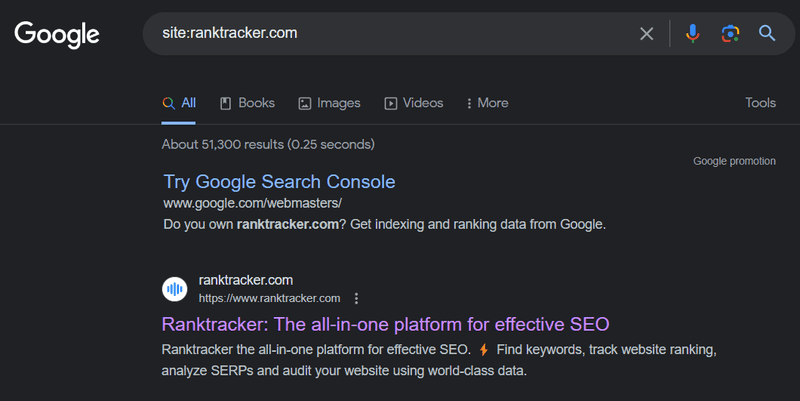Click the ranktracker.com site name
This screenshot has height=401, width=800.
coord(246,280)
